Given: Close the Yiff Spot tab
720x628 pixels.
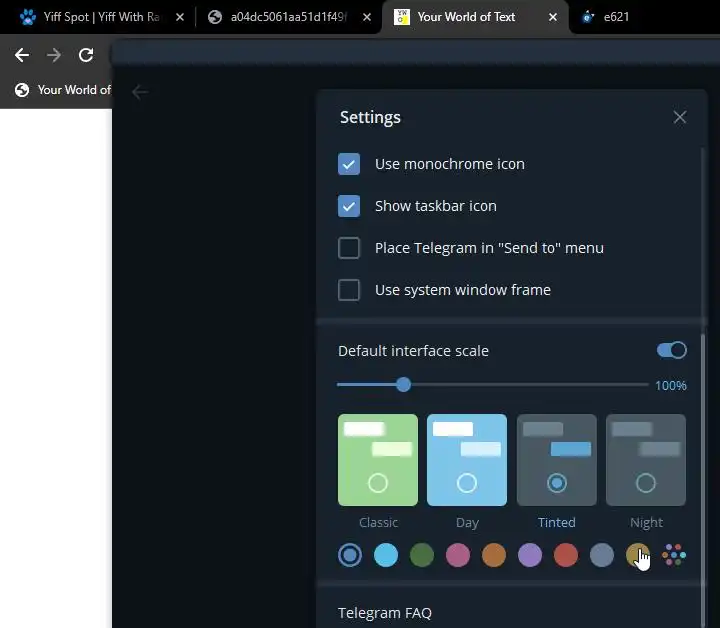Looking at the screenshot, I should coord(180,17).
